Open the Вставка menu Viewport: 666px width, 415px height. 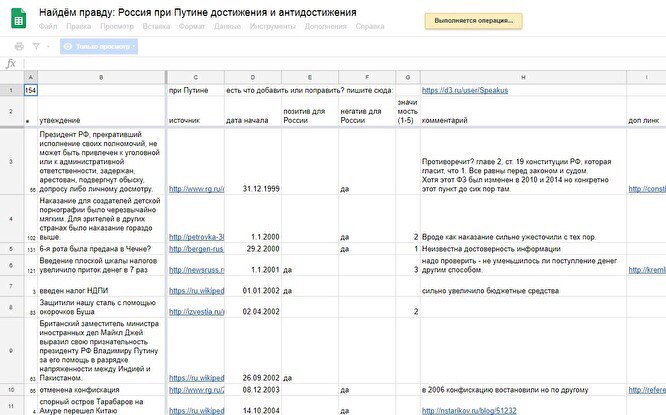pos(156,26)
